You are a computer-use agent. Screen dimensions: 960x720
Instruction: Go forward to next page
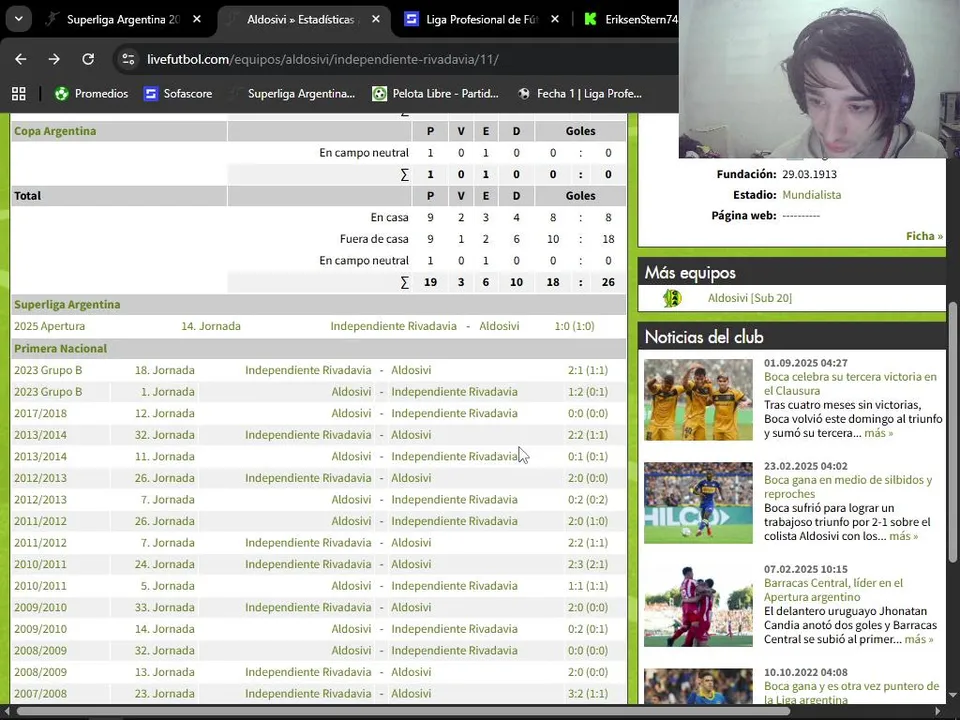point(54,59)
